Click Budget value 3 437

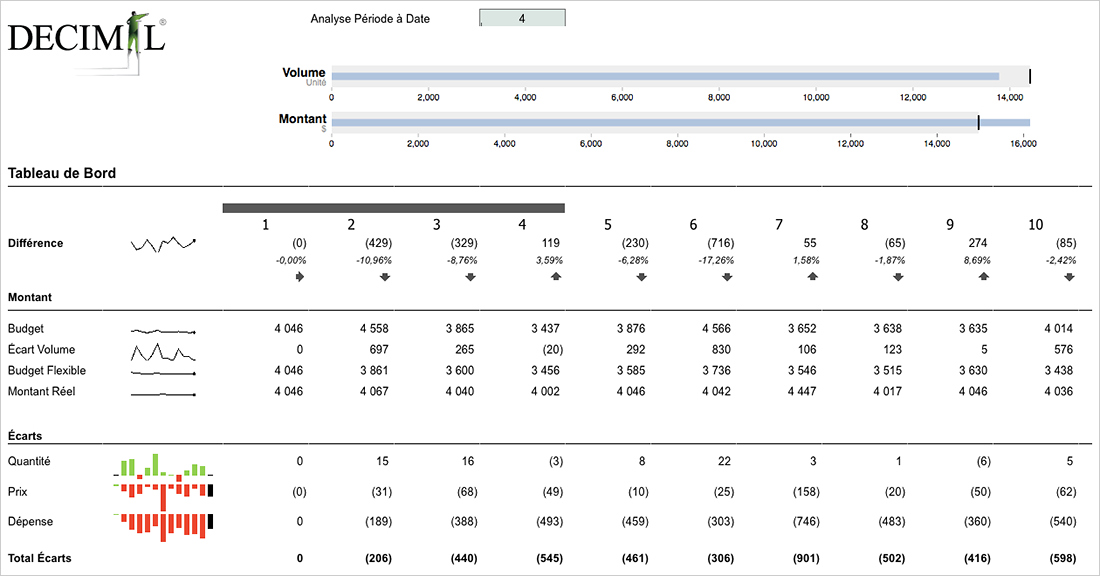545,328
